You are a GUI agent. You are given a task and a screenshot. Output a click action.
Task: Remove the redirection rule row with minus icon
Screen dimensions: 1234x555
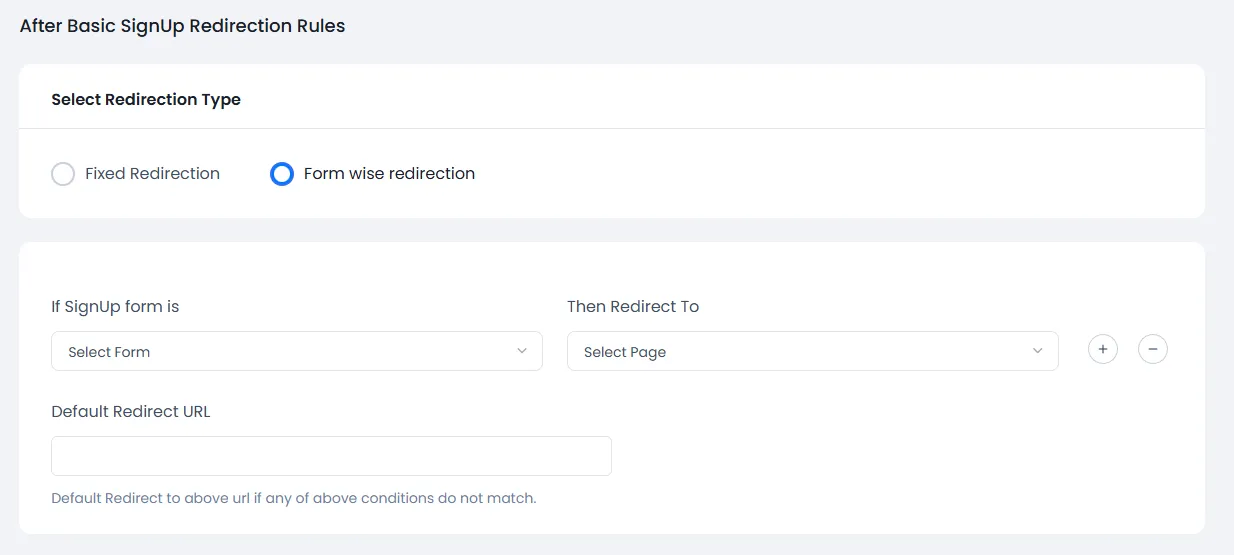click(x=1153, y=350)
